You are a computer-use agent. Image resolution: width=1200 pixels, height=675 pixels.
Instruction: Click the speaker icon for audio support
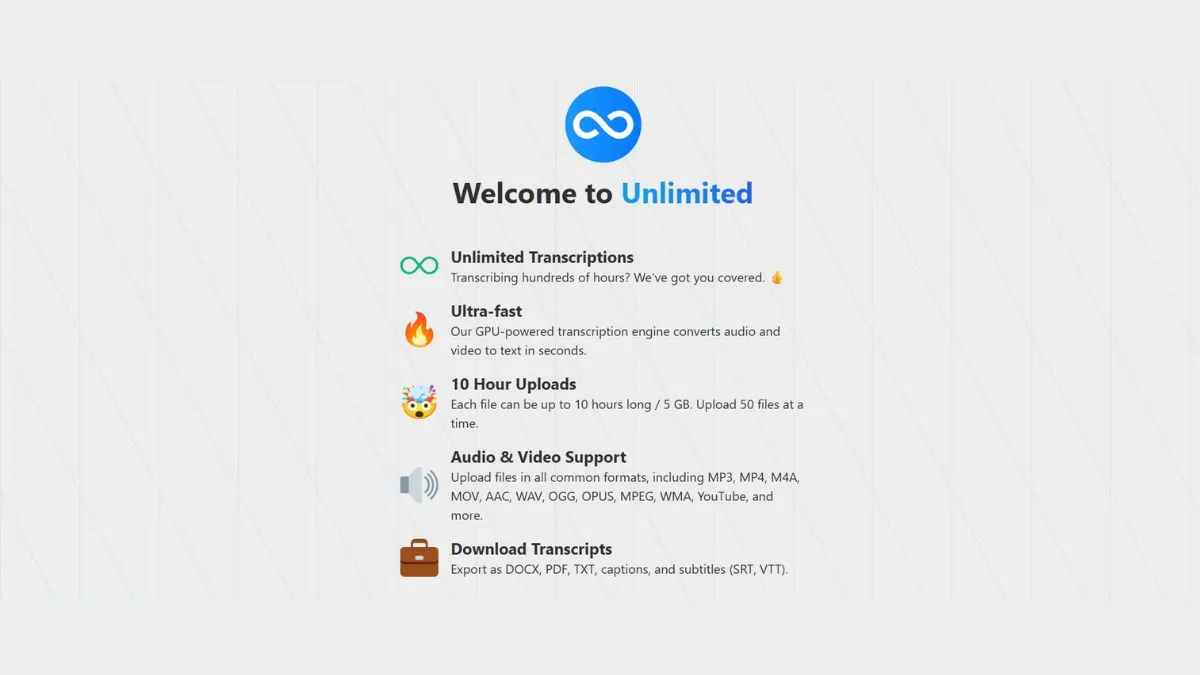[419, 486]
